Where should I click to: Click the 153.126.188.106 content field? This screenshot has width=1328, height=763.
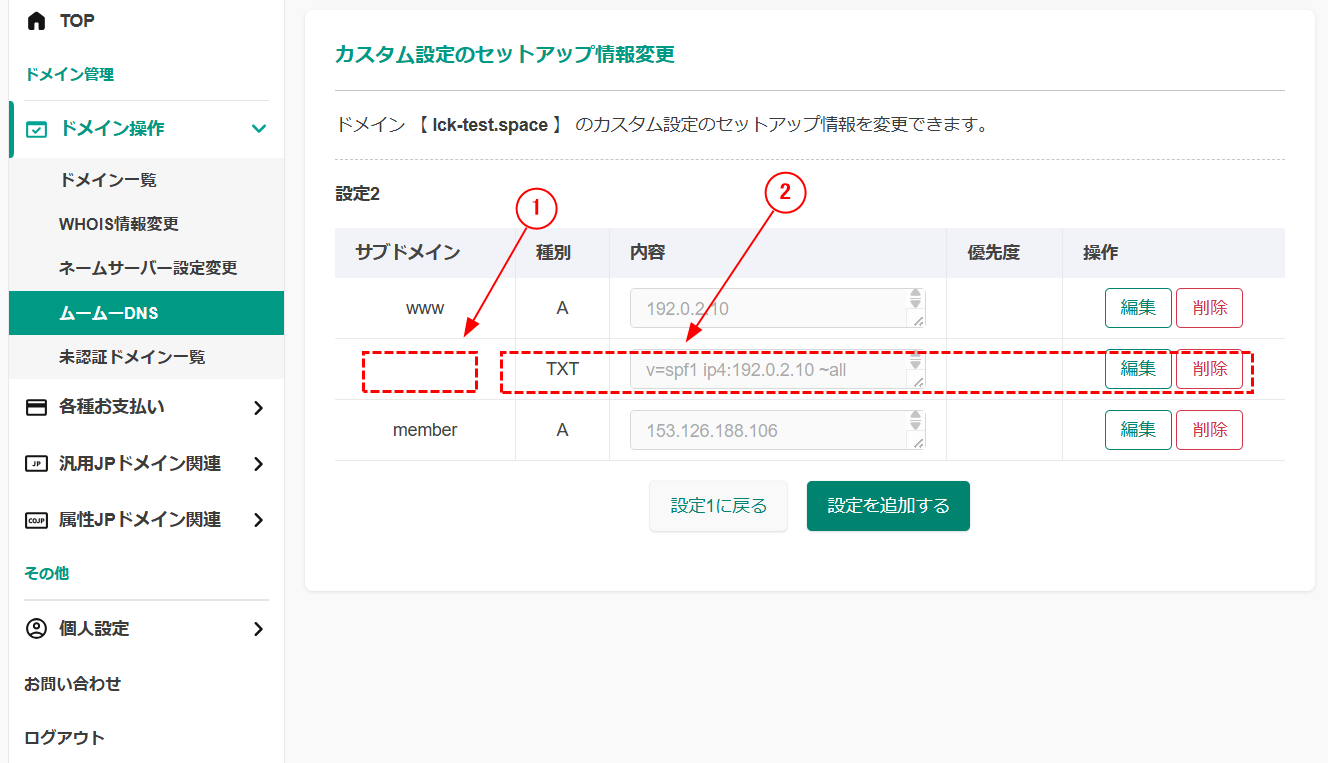click(x=777, y=430)
